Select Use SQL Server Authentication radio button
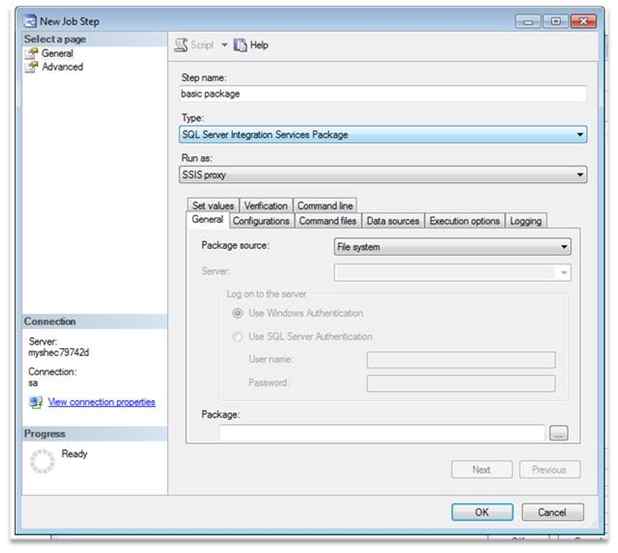The width and height of the screenshot is (618, 553). pyautogui.click(x=238, y=337)
